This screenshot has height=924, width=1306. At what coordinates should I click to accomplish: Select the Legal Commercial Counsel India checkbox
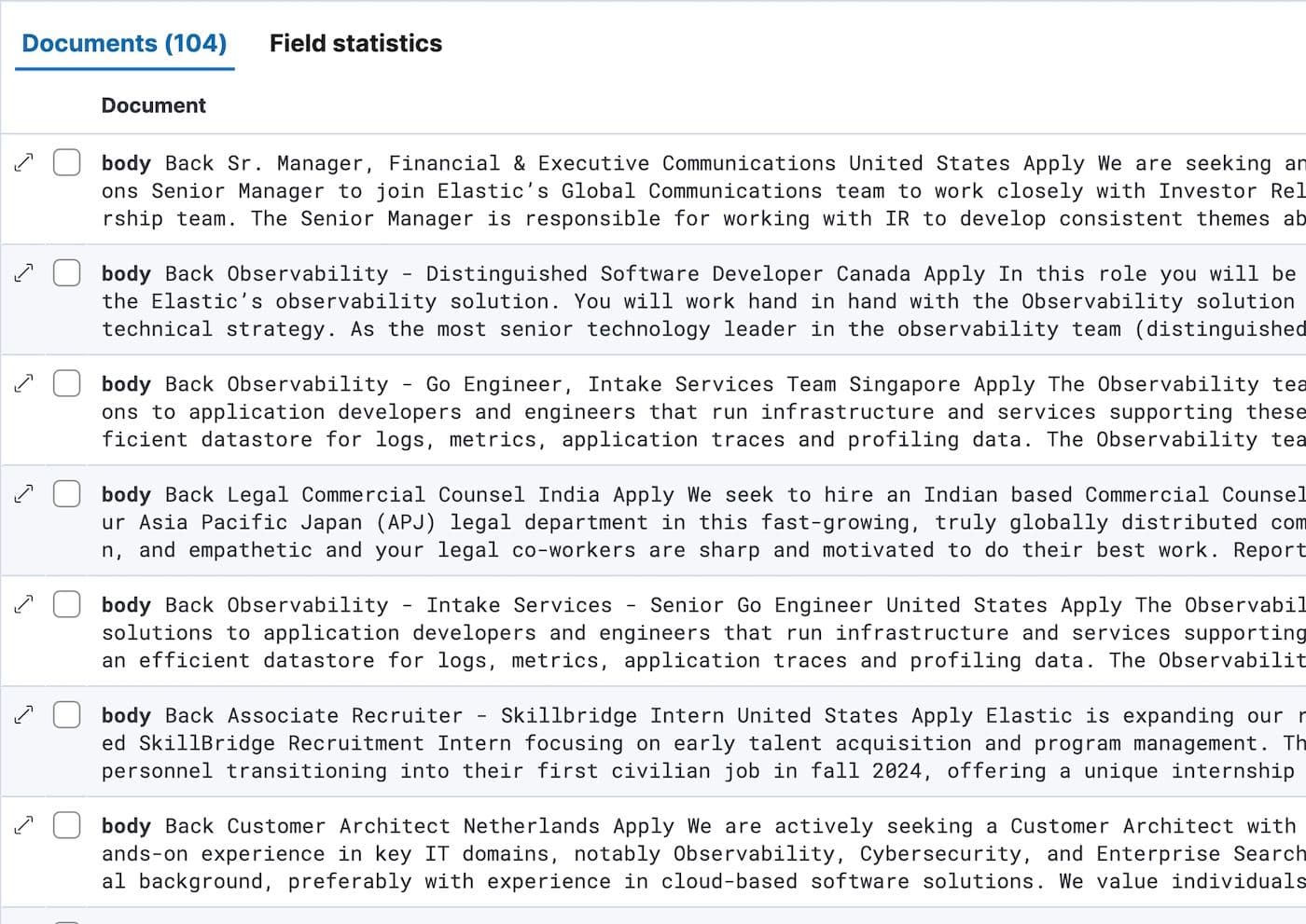point(66,492)
